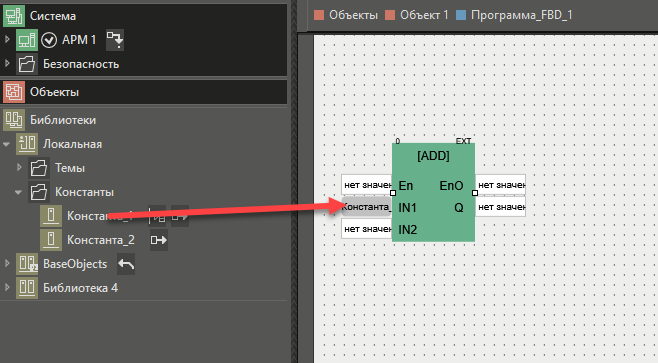Expand the Безопасность tree node
This screenshot has width=658, height=363.
click(7, 63)
